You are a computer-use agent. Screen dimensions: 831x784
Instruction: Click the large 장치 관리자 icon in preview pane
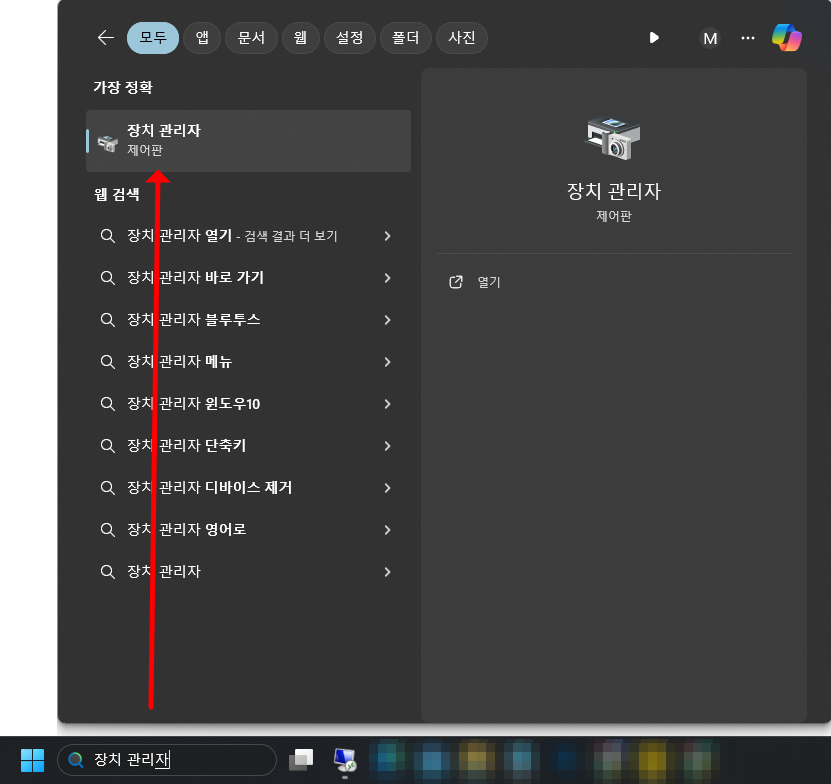point(613,137)
